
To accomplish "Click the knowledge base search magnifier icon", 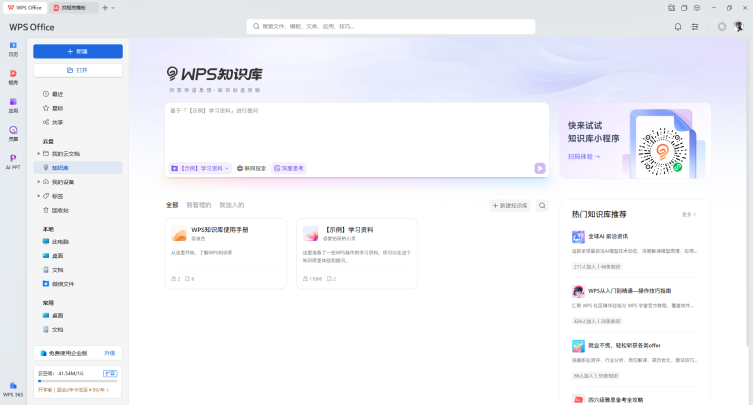I will click(x=542, y=205).
